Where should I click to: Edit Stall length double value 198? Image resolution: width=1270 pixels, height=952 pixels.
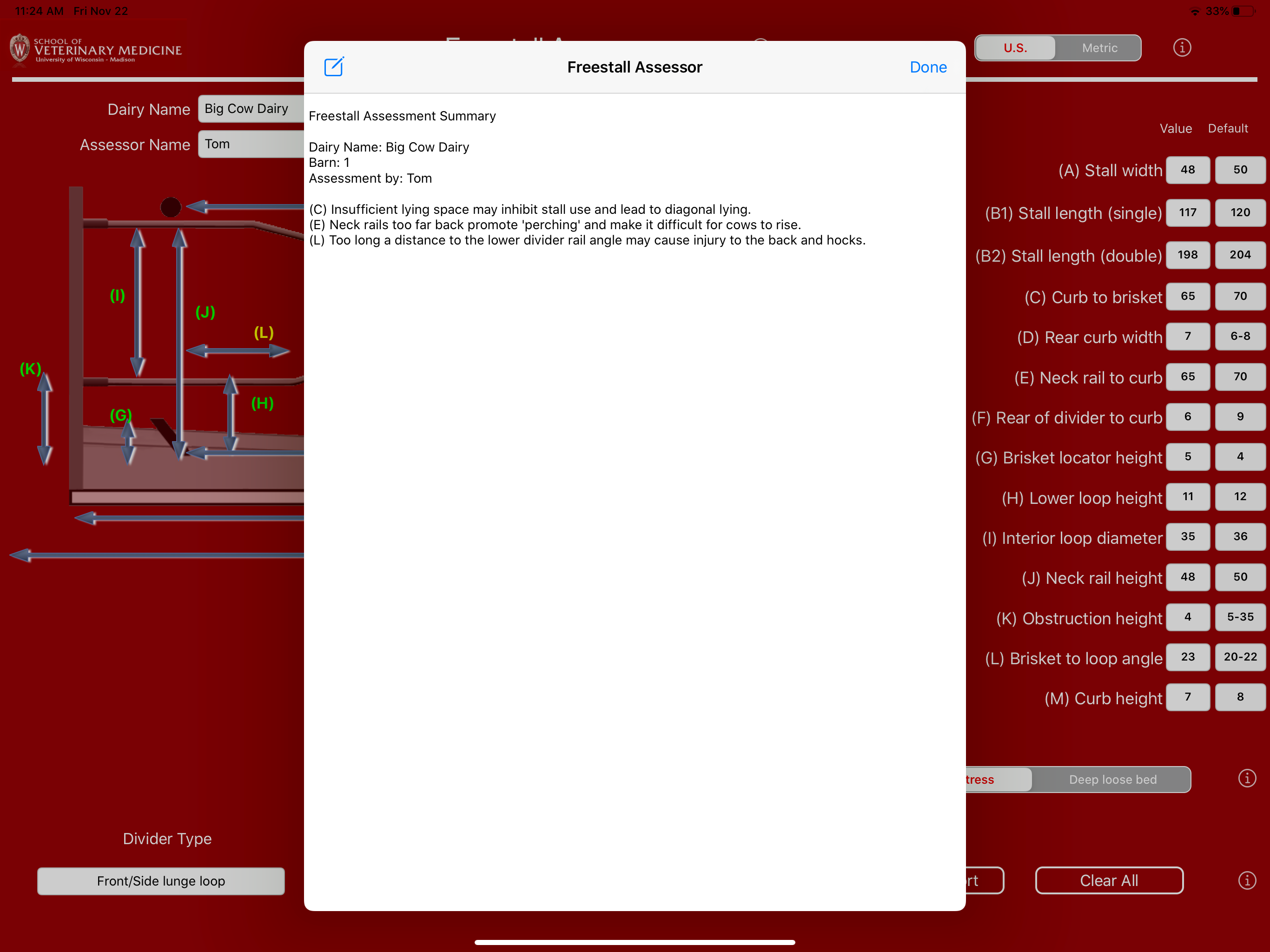(x=1187, y=255)
